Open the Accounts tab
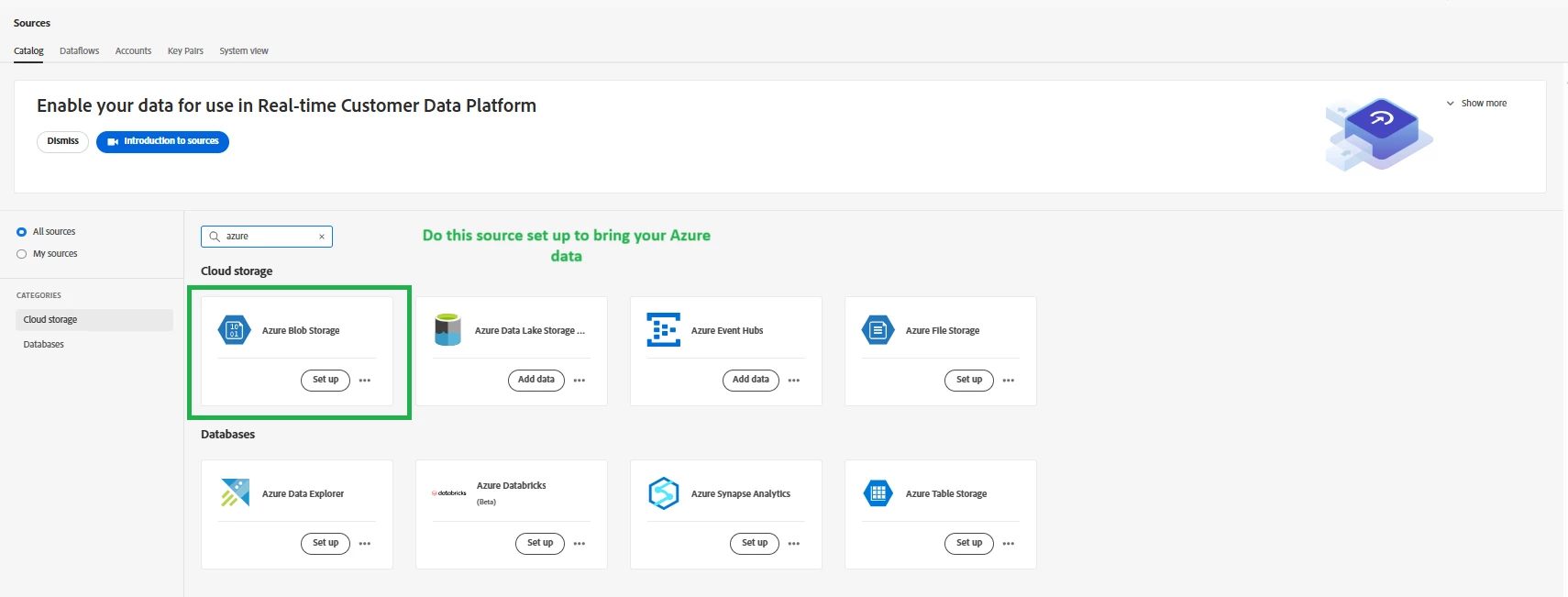The width and height of the screenshot is (1568, 597). pyautogui.click(x=133, y=51)
